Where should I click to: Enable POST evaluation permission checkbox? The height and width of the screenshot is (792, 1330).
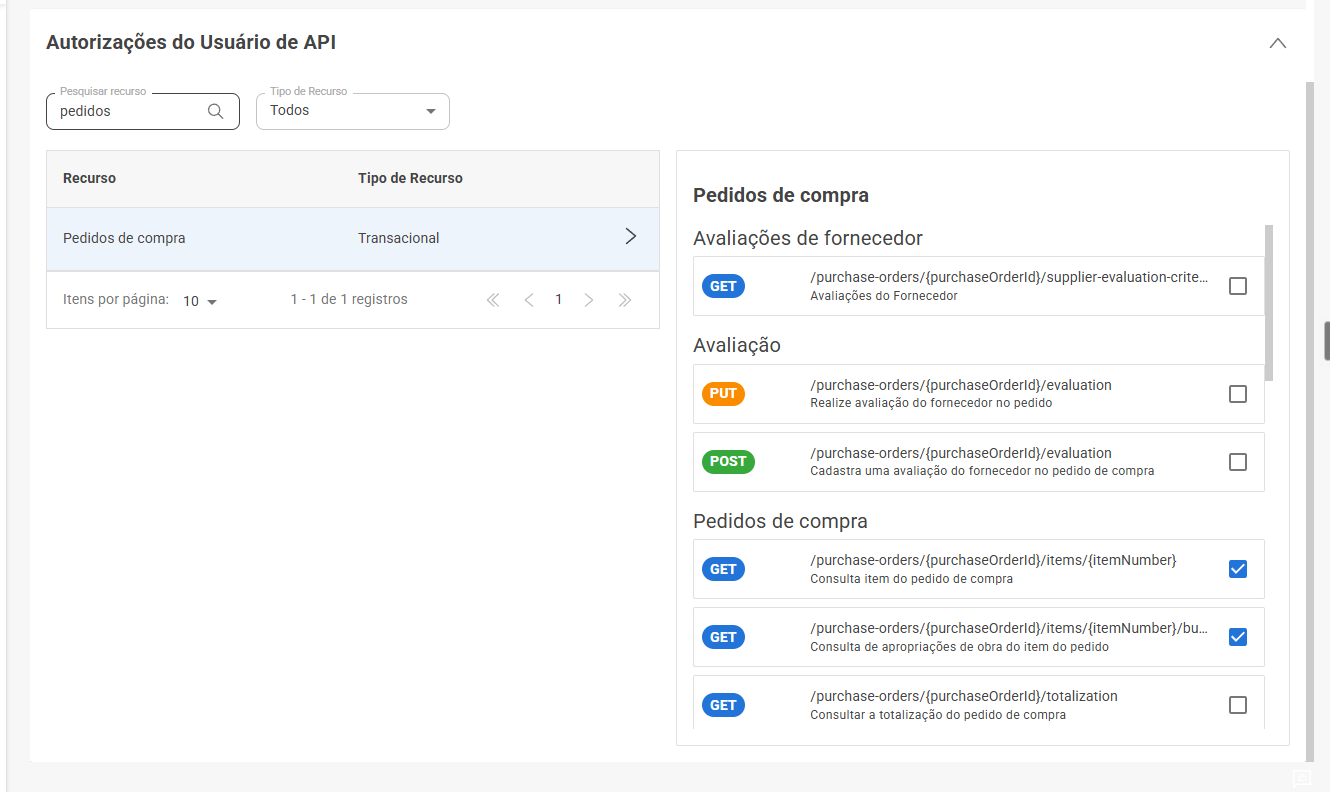pos(1238,462)
